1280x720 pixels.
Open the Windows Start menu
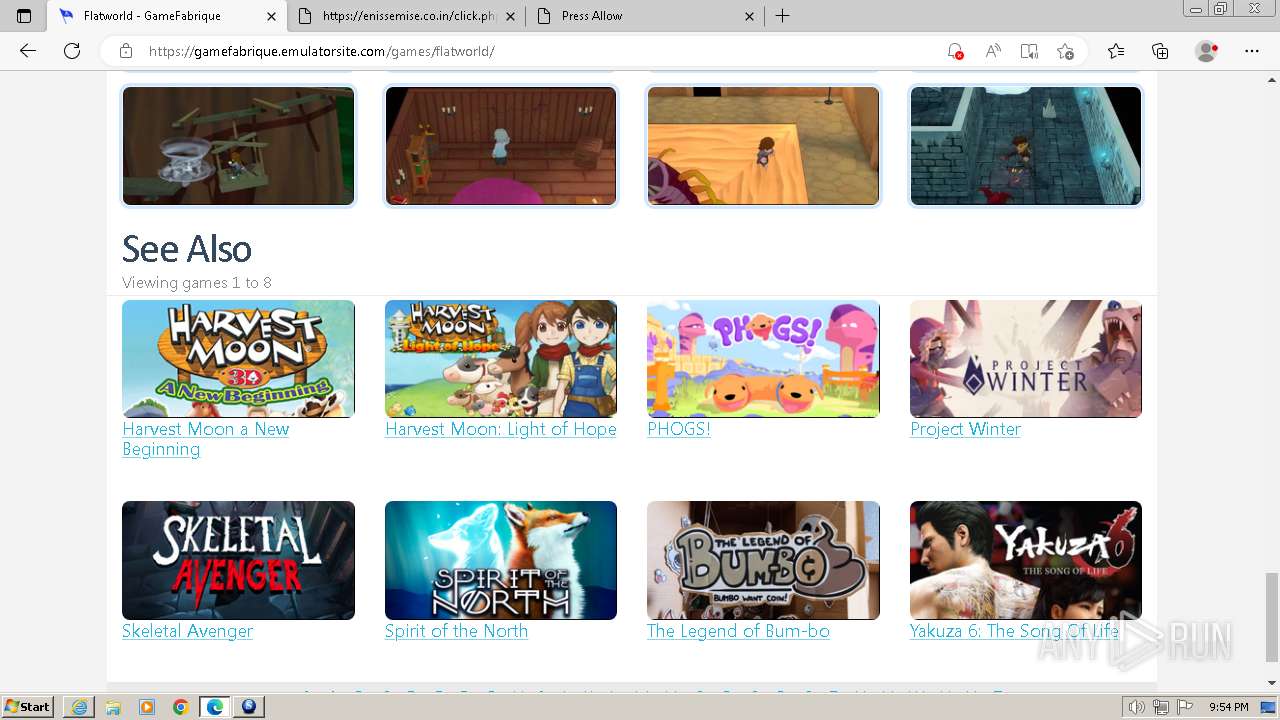28,707
